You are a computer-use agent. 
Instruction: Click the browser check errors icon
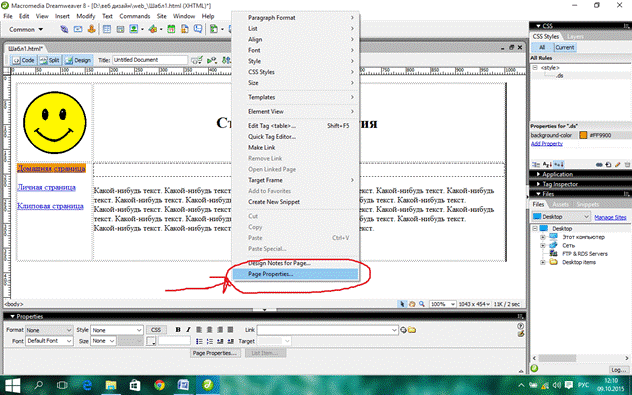196,60
